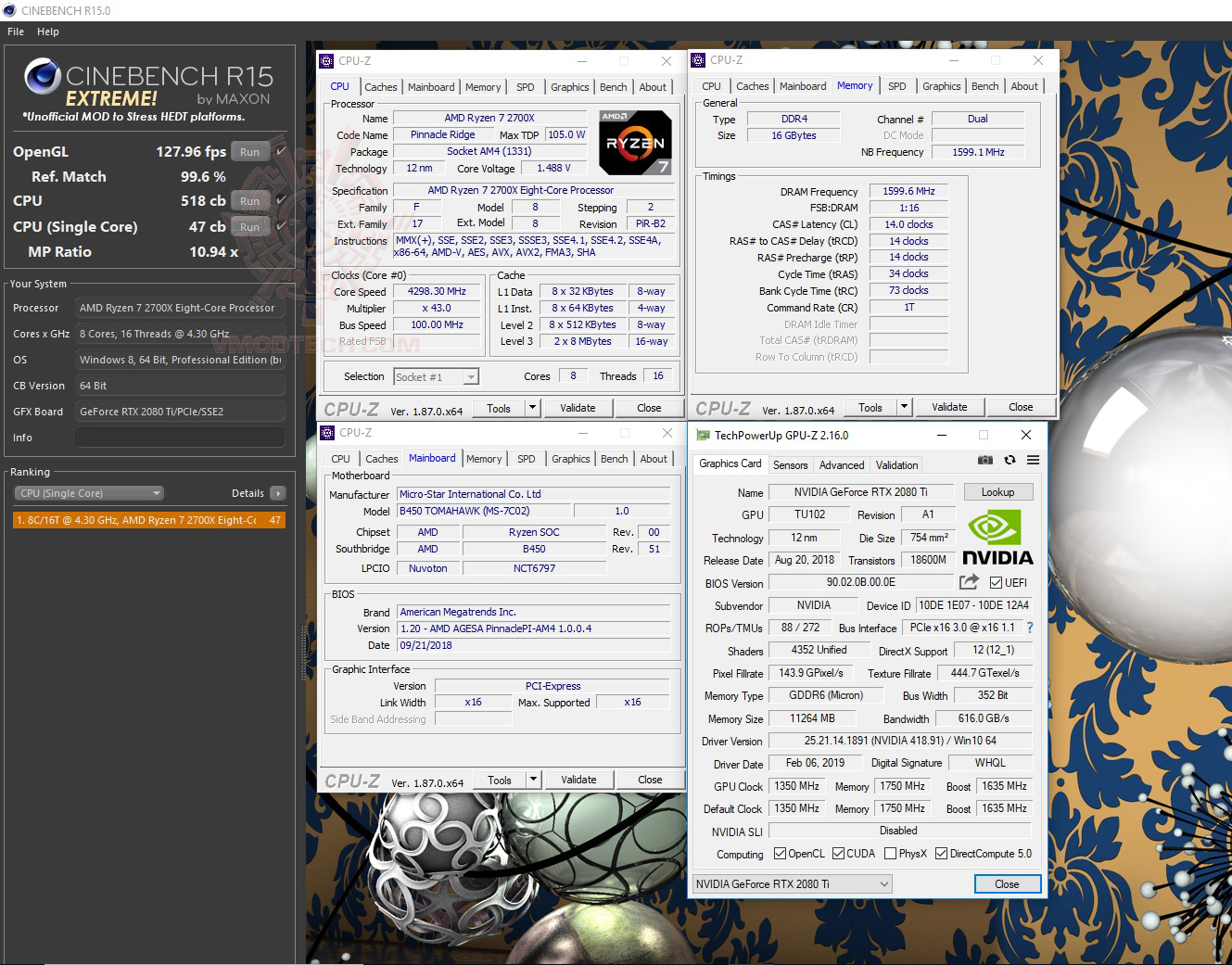Open the File menu in Cinebench
This screenshot has width=1232, height=965.
pos(15,31)
